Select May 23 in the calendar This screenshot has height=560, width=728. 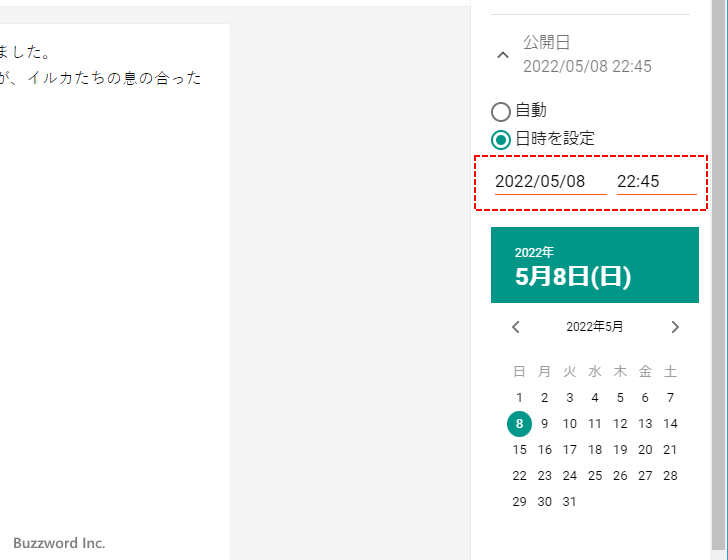pos(545,475)
